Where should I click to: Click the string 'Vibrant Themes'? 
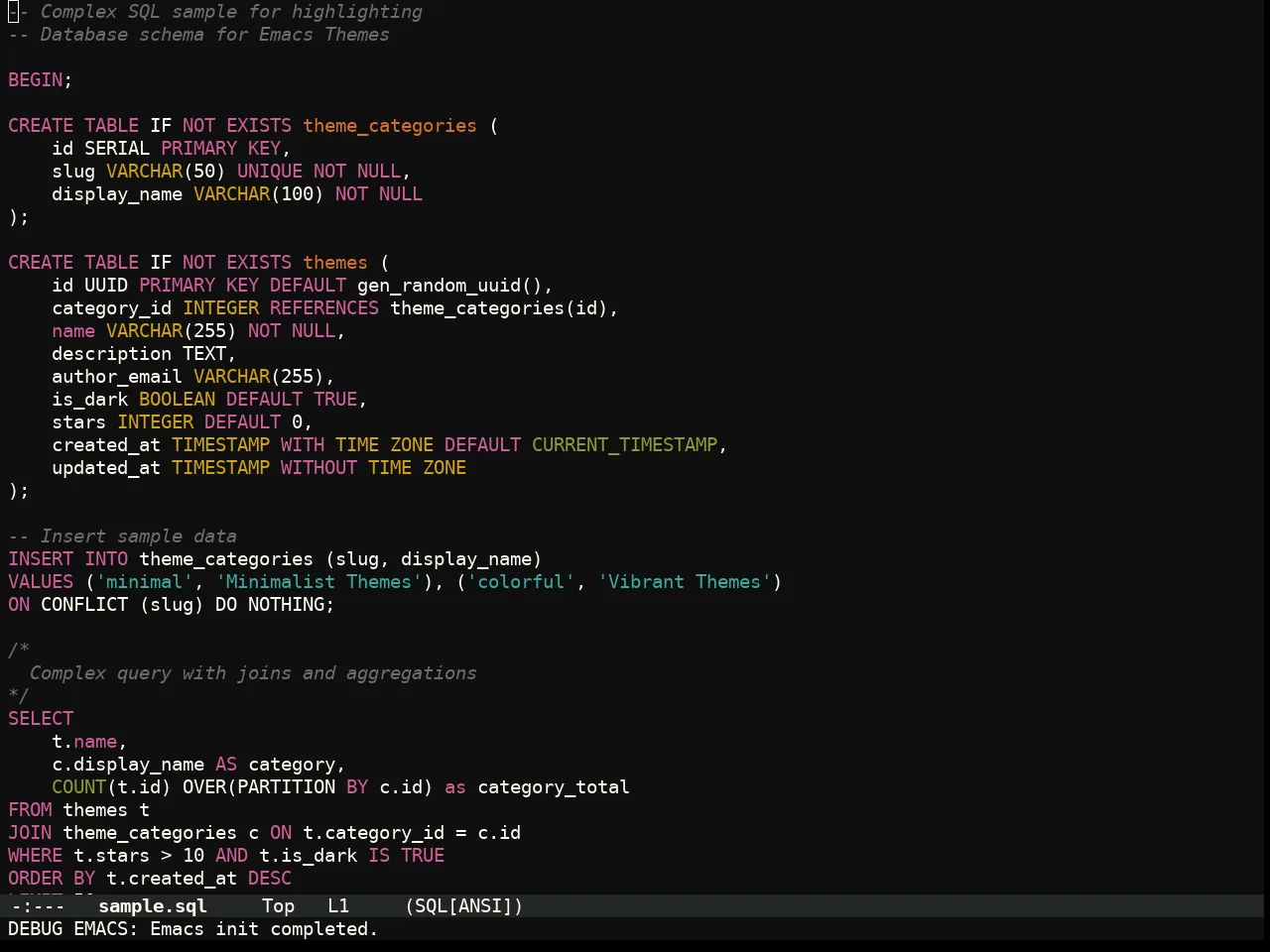tap(685, 582)
